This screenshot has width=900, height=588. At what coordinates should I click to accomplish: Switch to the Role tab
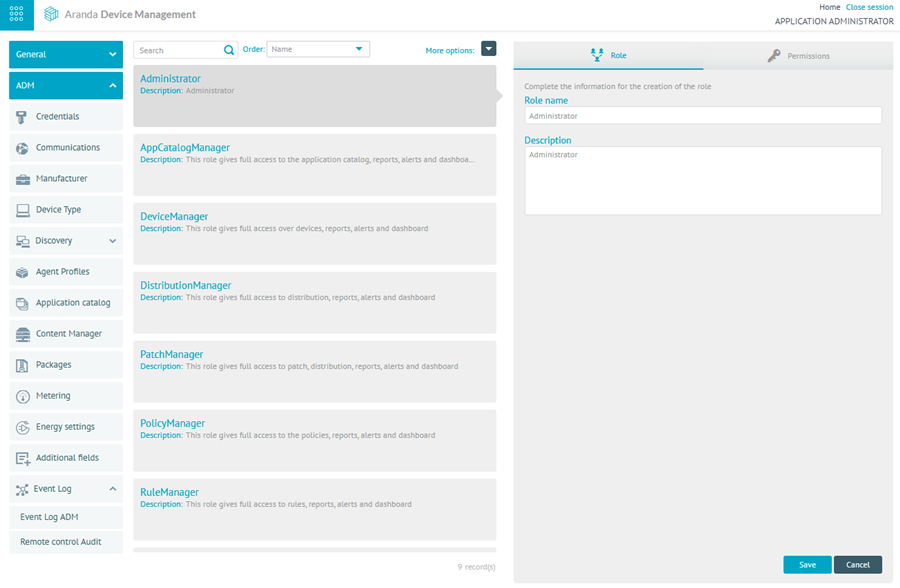608,56
